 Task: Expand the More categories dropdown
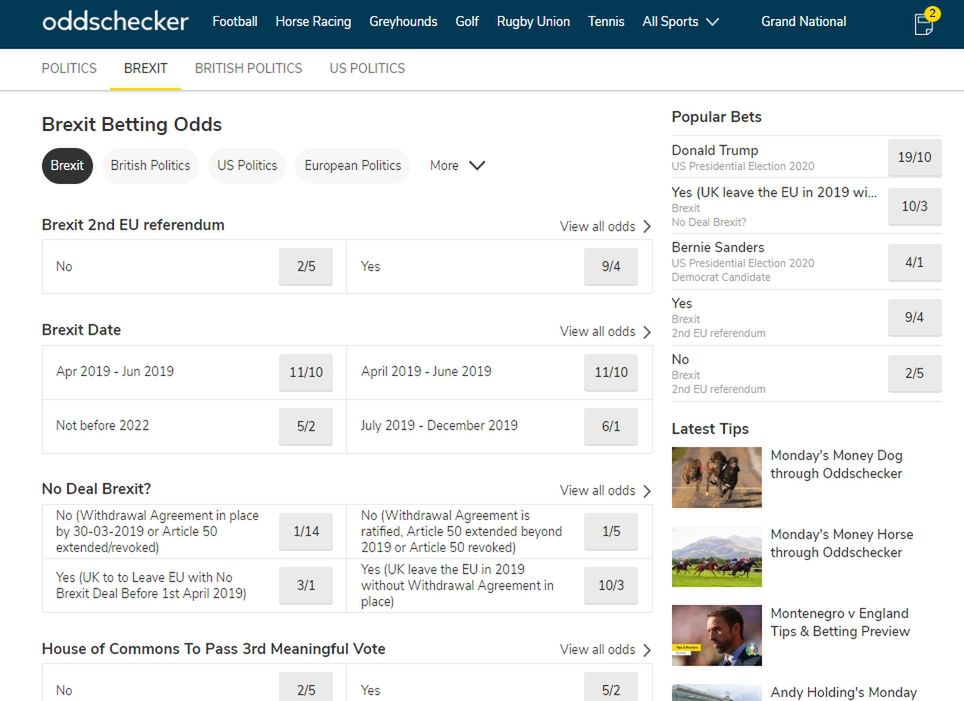[457, 165]
